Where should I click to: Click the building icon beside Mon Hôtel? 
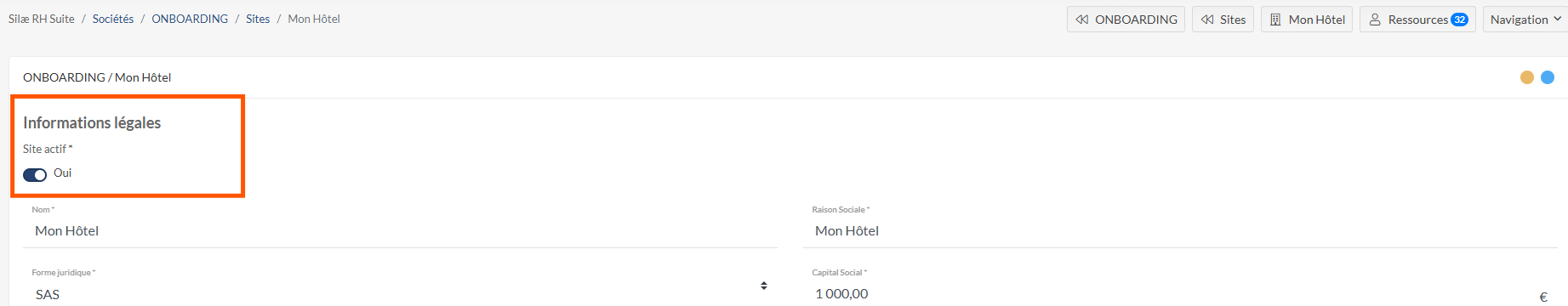pyautogui.click(x=1275, y=20)
